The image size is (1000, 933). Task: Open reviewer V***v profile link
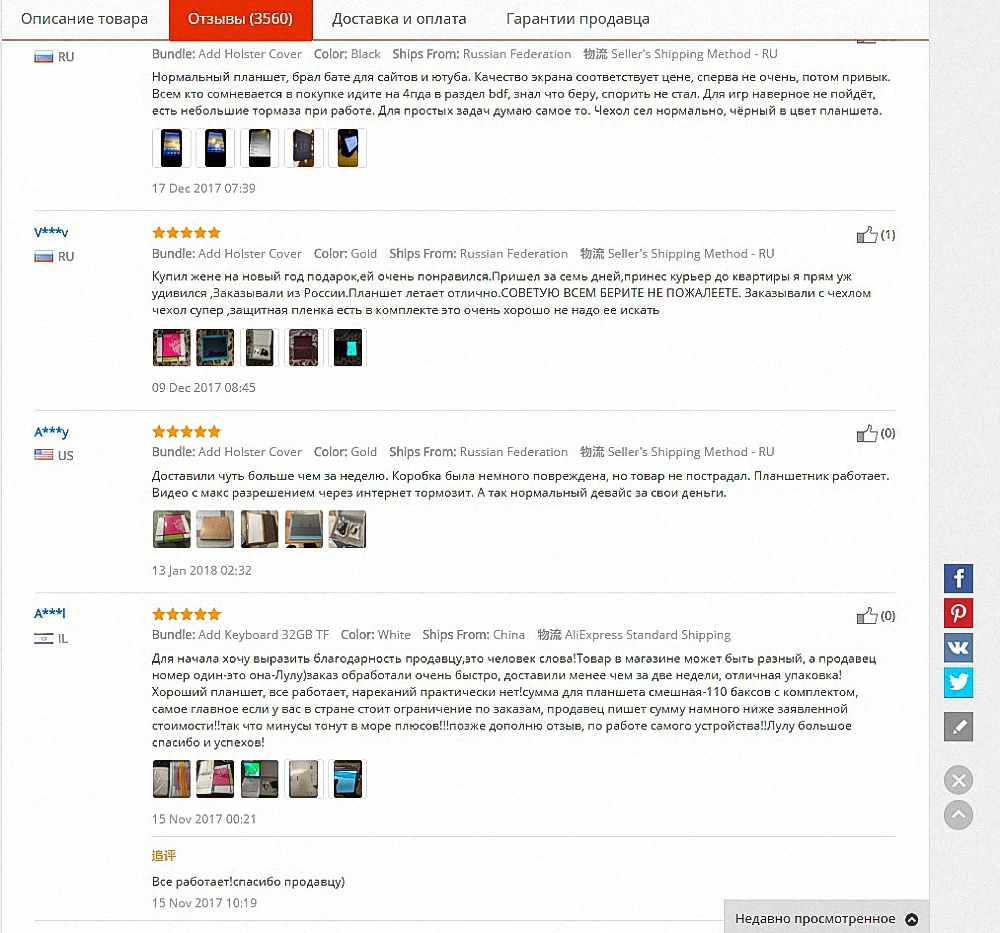[x=51, y=232]
